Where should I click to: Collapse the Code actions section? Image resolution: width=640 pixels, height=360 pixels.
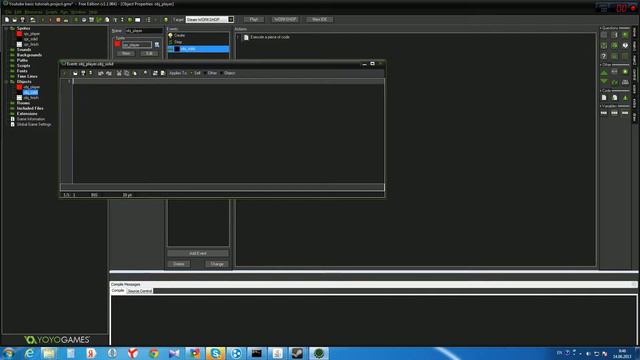pyautogui.click(x=601, y=91)
